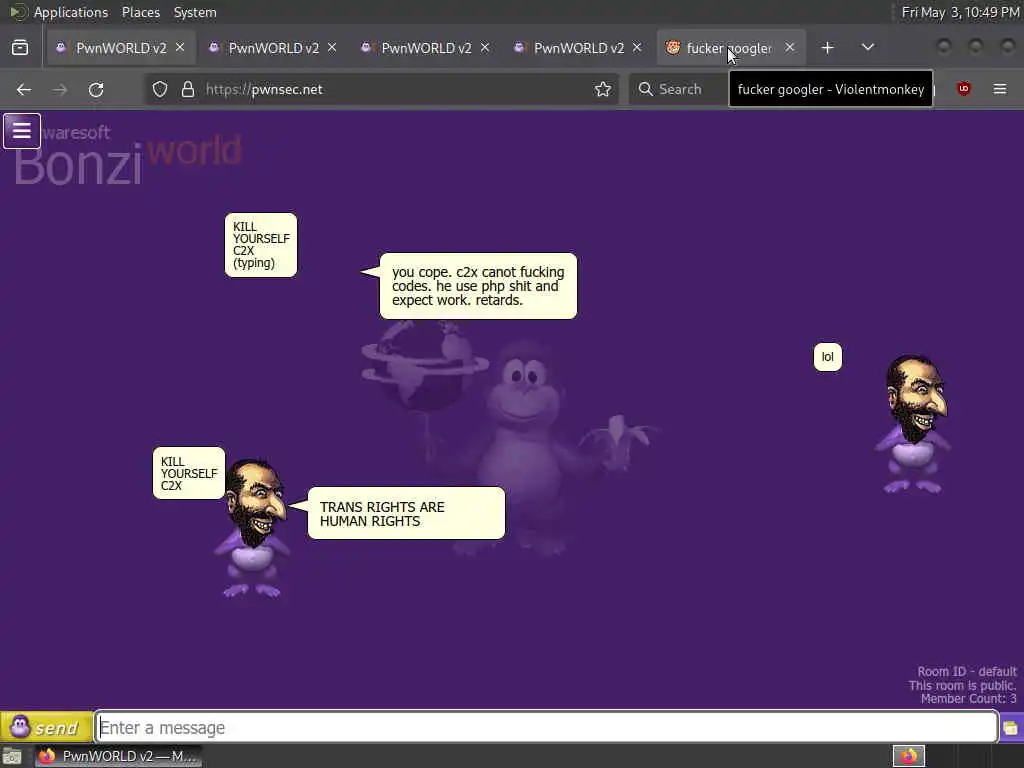Screen dimensions: 1024x768
Task: Click the Firefox workspace switcher thumbnail
Action: pos(908,757)
